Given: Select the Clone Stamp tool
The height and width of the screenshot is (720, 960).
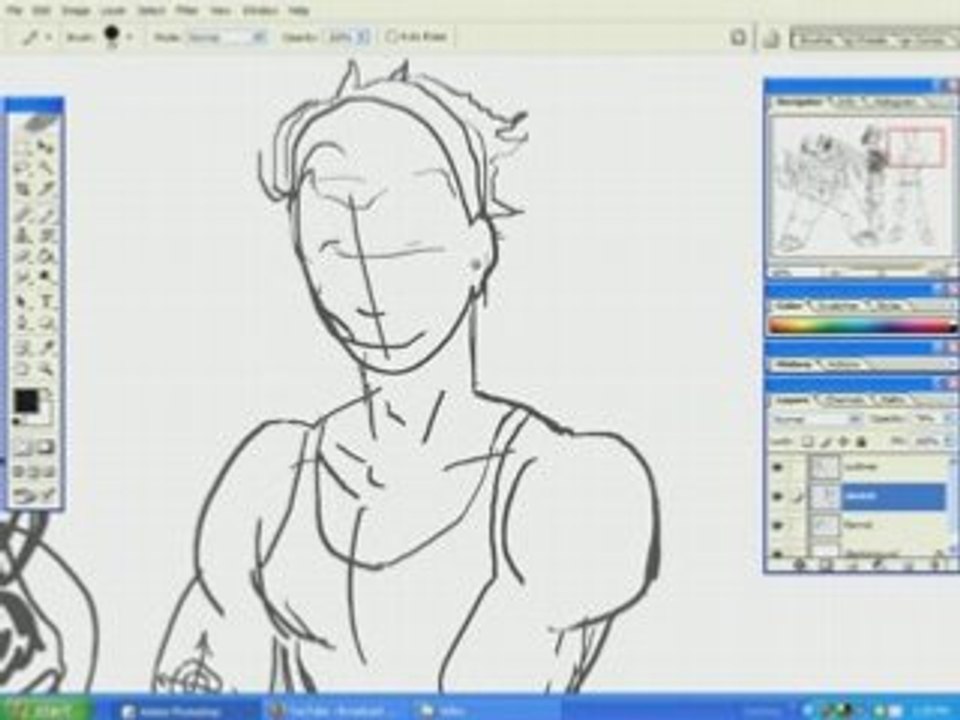Looking at the screenshot, I should click(23, 235).
